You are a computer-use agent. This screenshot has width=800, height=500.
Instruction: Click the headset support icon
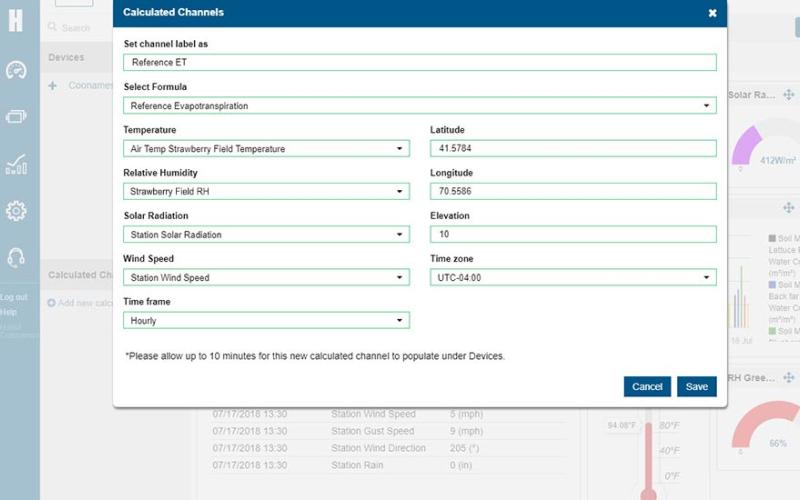pyautogui.click(x=15, y=258)
